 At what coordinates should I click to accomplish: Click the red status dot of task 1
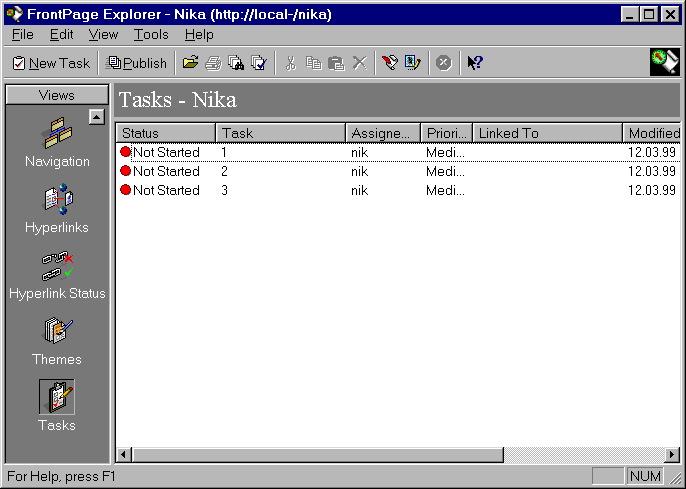[126, 152]
